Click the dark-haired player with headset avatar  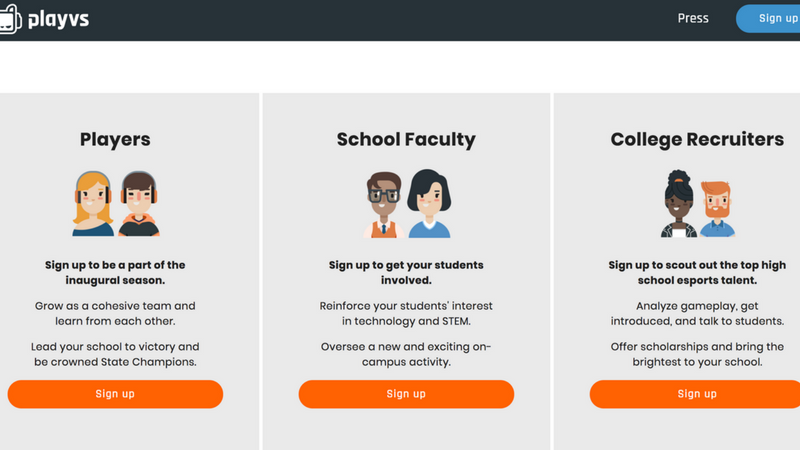coord(139,204)
